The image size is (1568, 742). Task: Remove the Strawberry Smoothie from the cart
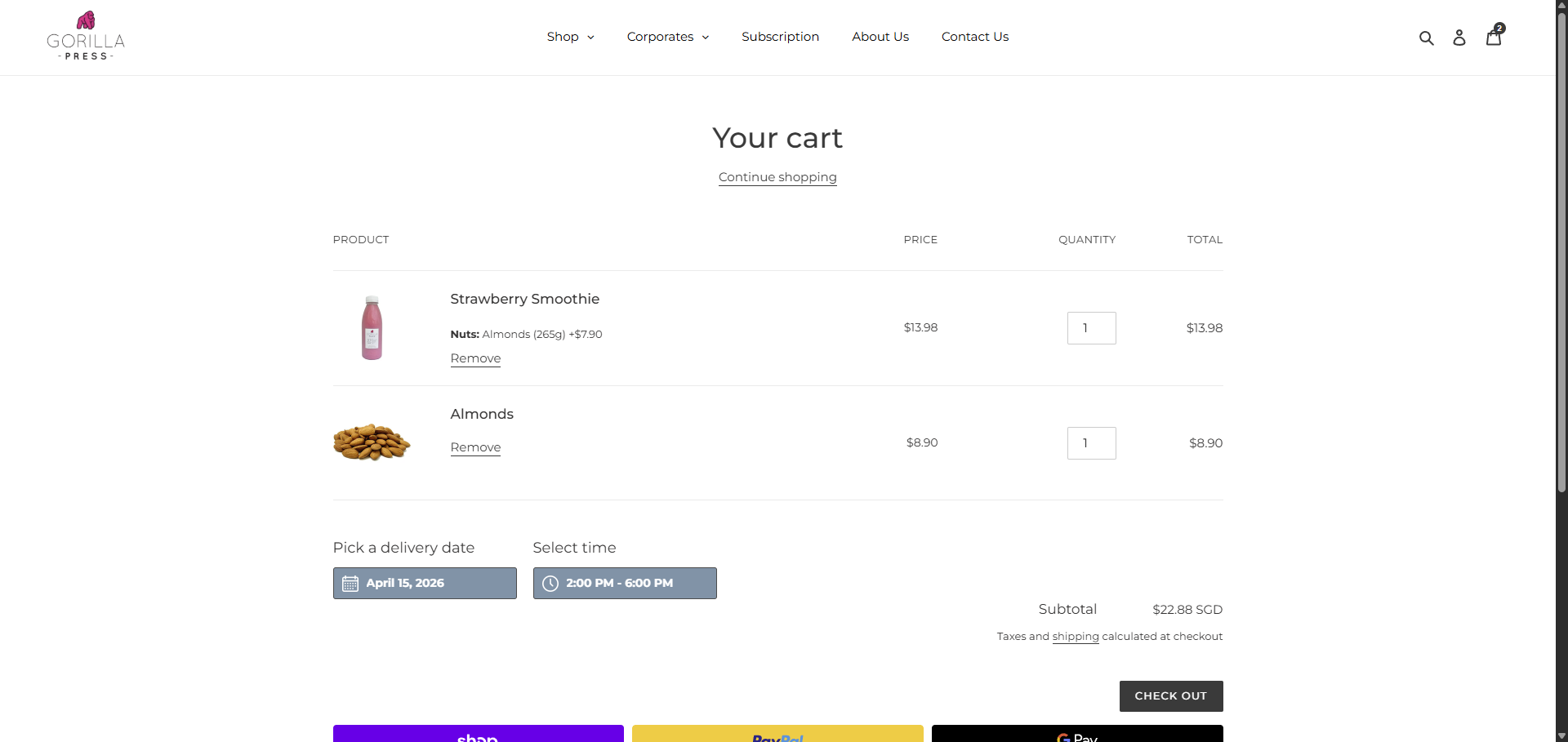[475, 358]
